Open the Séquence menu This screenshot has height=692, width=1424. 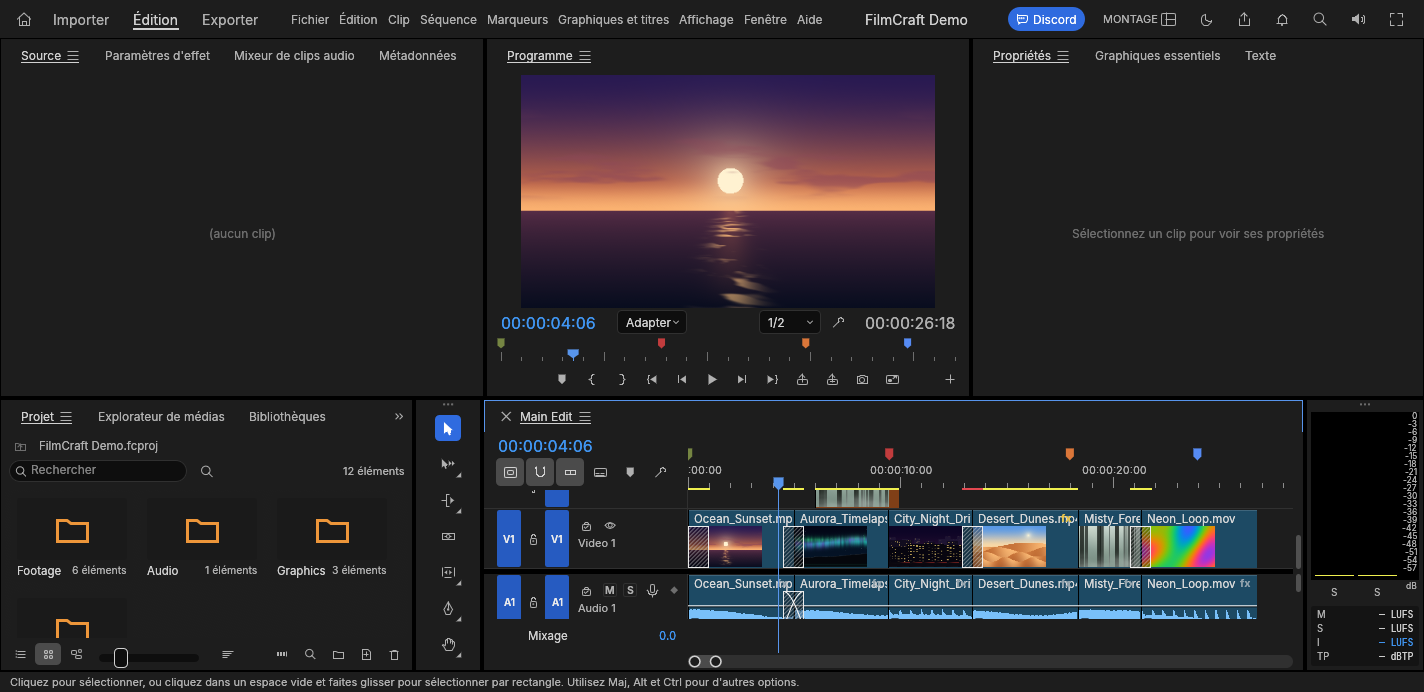pos(448,20)
